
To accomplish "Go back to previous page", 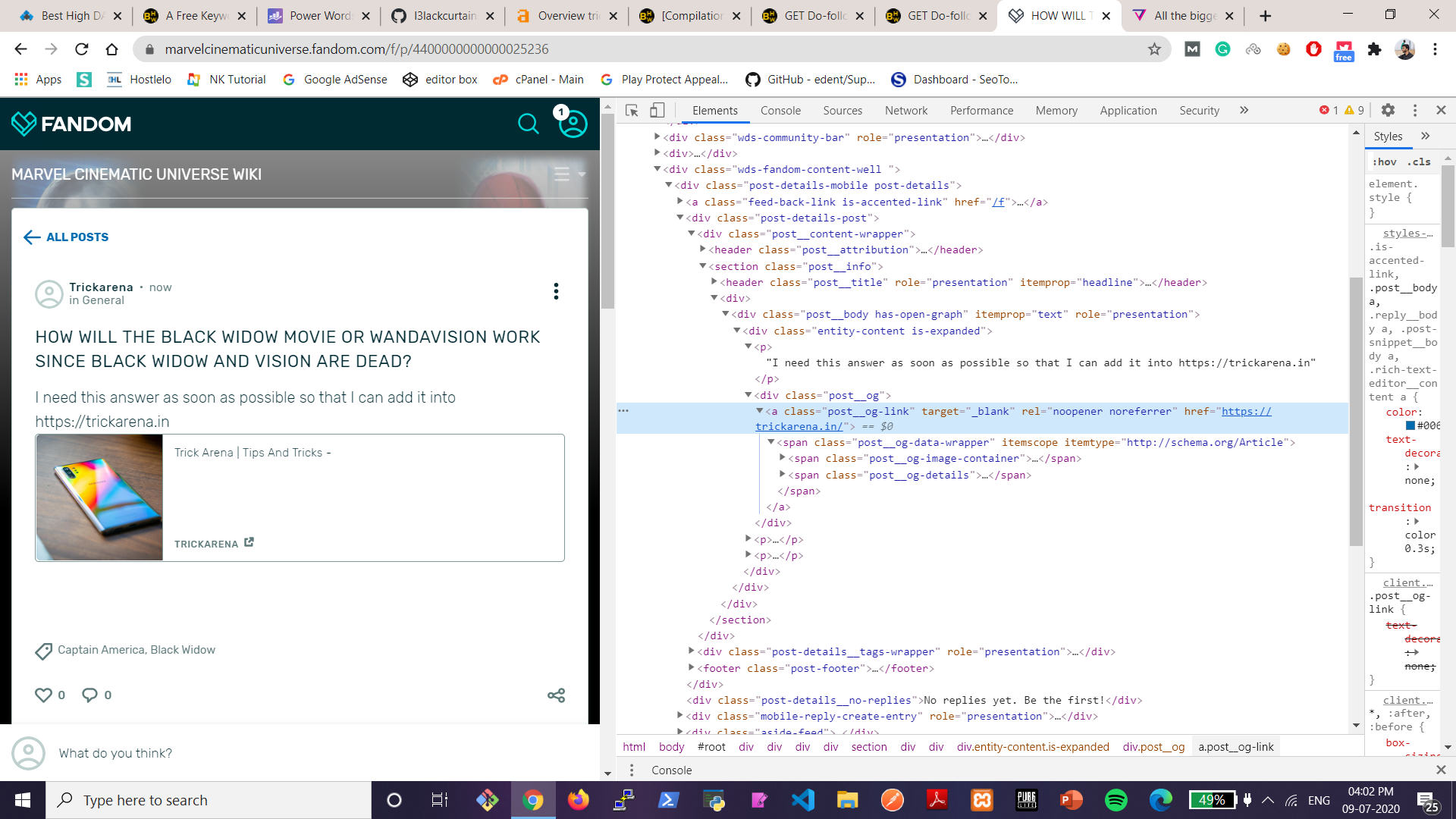I will tap(20, 49).
